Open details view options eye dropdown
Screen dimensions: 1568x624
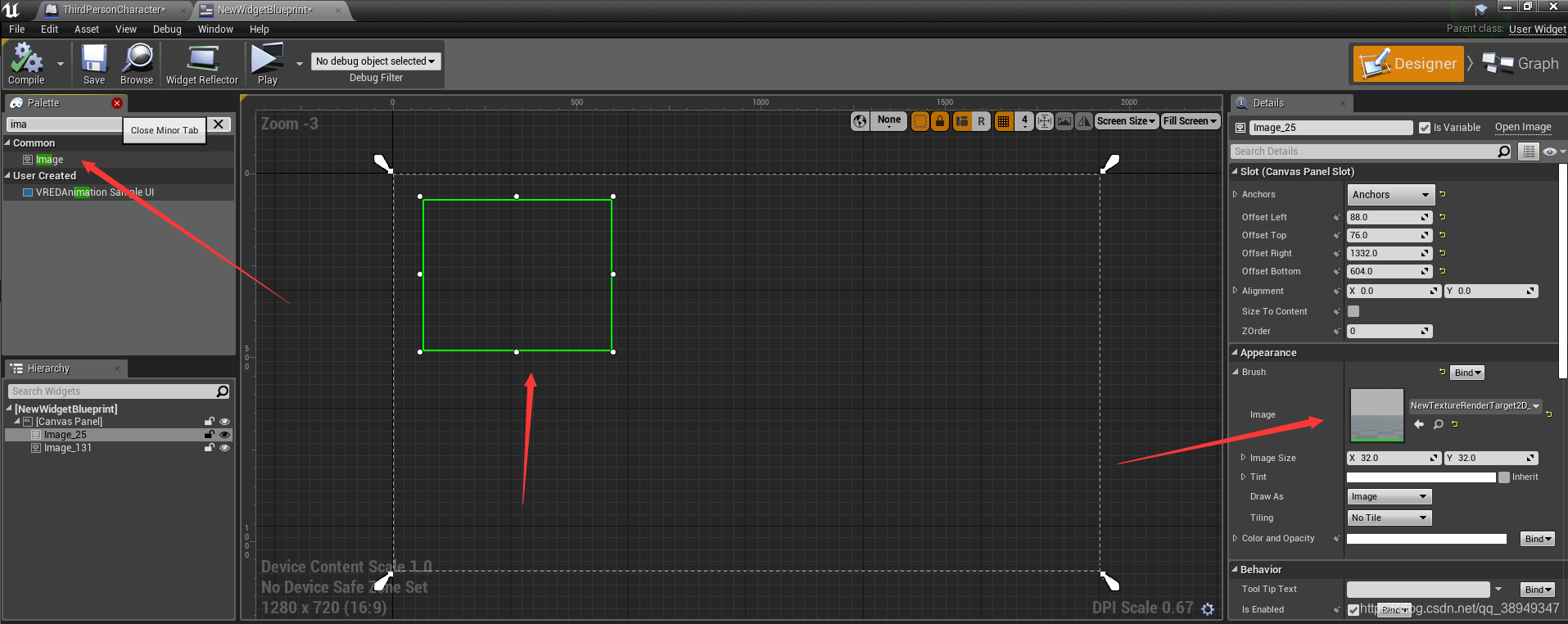tap(1553, 151)
